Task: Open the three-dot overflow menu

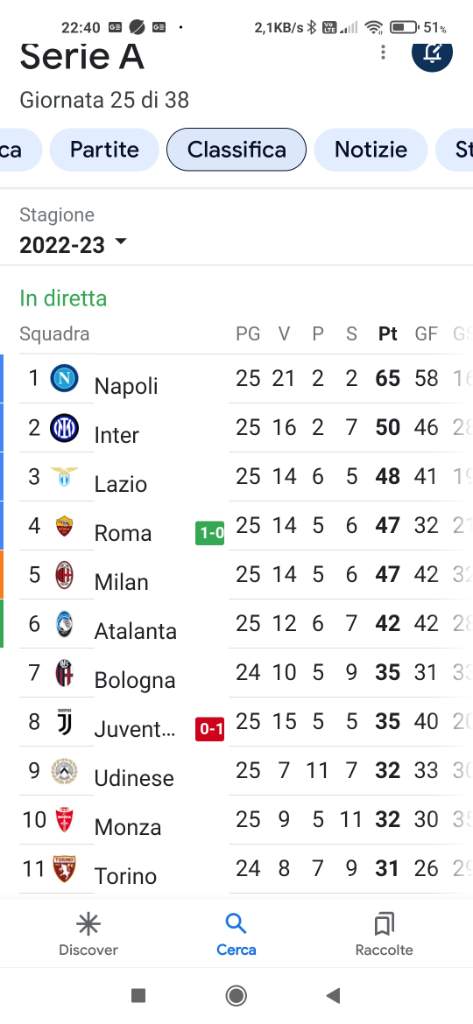Action: point(383,52)
